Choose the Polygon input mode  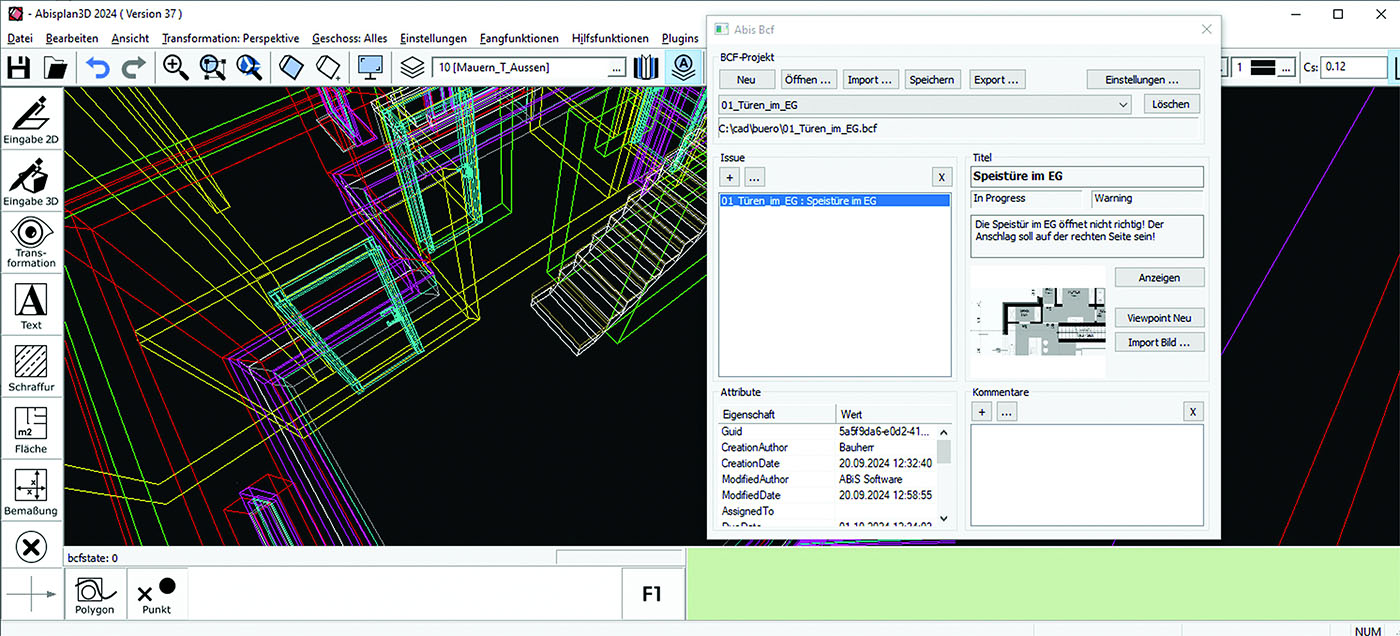[x=95, y=594]
